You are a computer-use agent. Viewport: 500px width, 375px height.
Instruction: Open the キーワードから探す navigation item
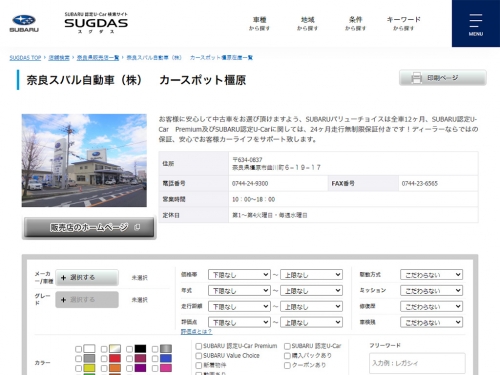[x=403, y=23]
